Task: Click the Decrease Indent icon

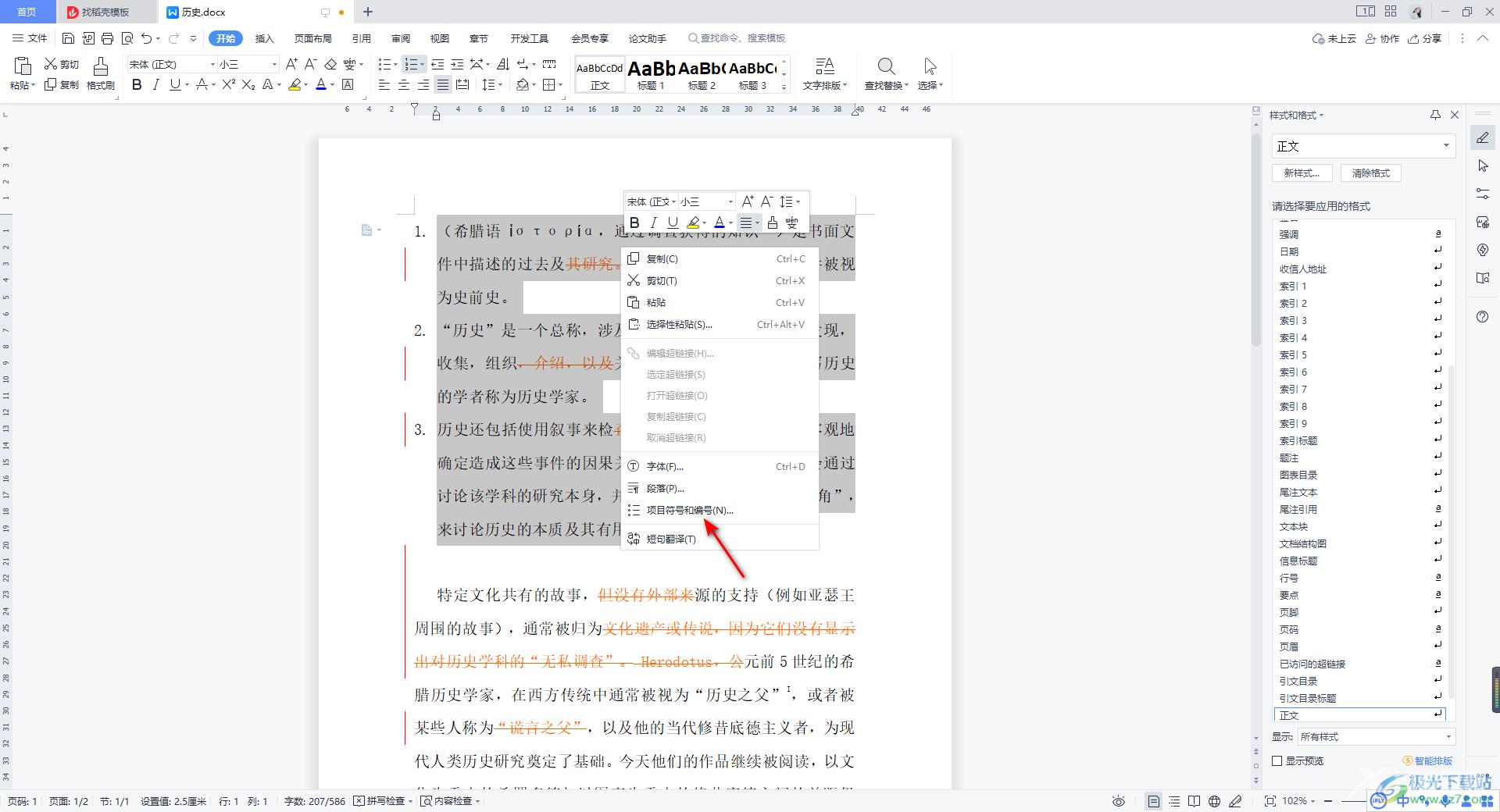Action: [x=437, y=64]
